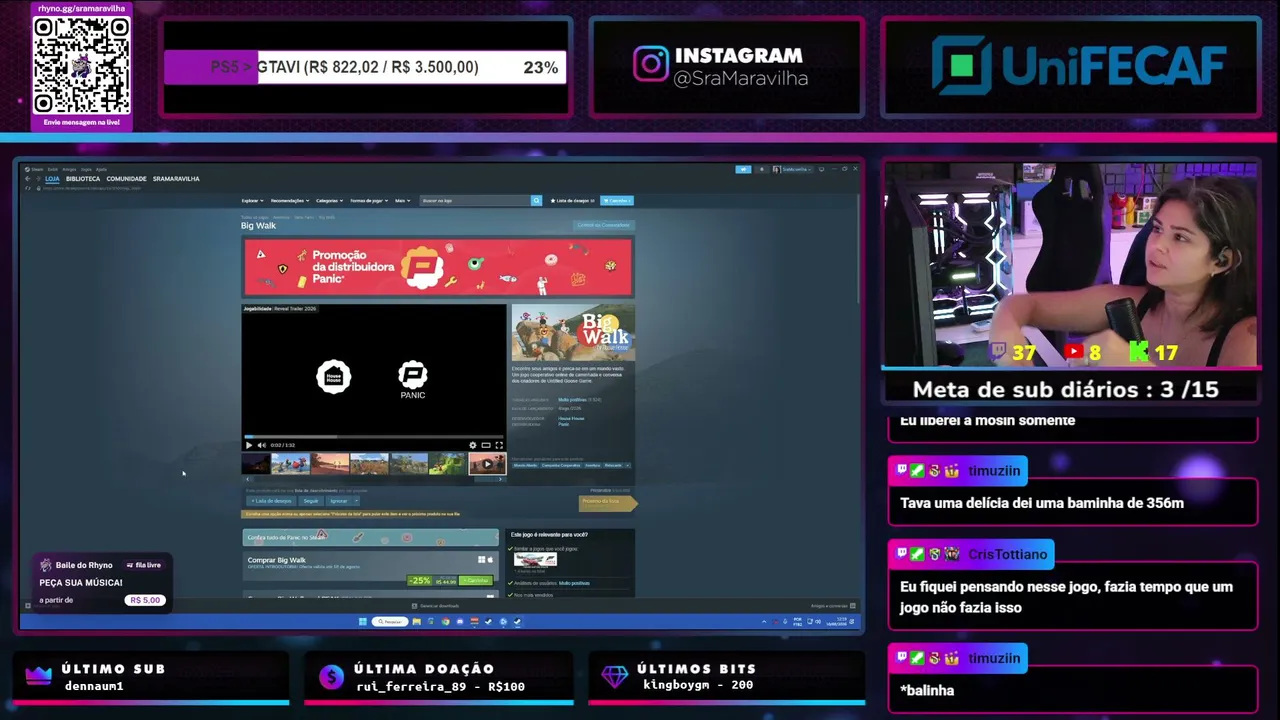The image size is (1280, 720).
Task: Click the Confira tudo da Panic banner
Action: click(x=370, y=538)
